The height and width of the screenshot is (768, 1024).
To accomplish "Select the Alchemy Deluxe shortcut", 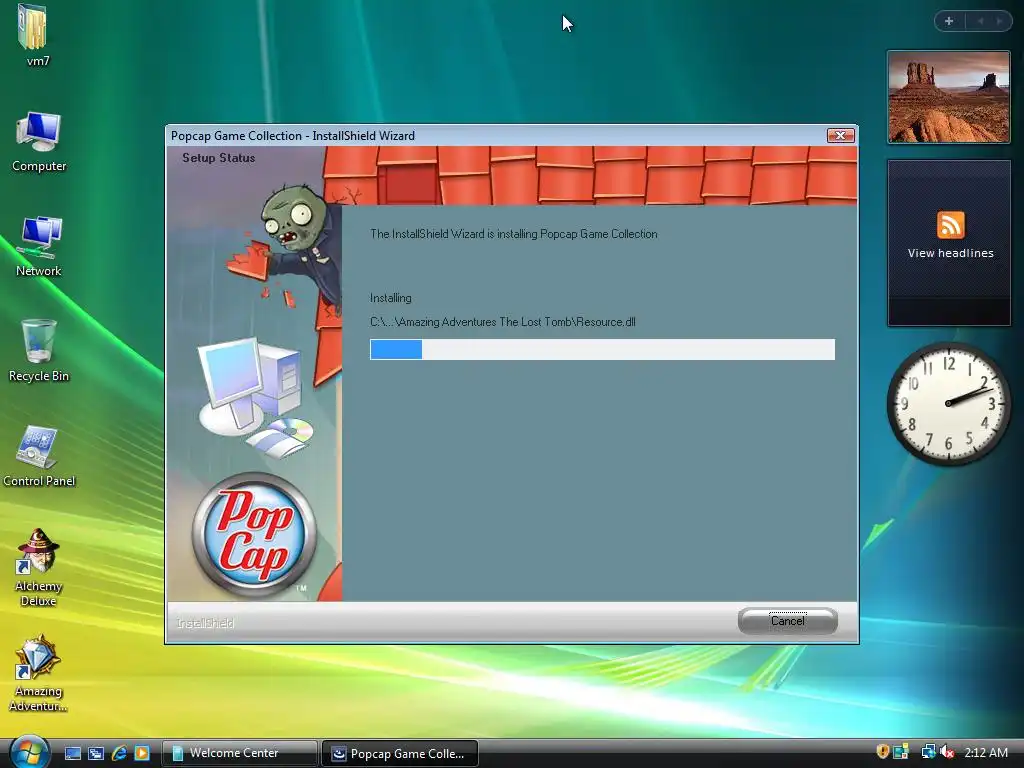I will [x=39, y=568].
